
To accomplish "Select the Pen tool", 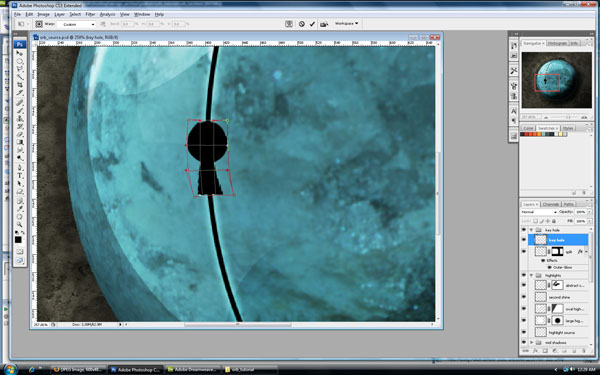I will pos(20,167).
